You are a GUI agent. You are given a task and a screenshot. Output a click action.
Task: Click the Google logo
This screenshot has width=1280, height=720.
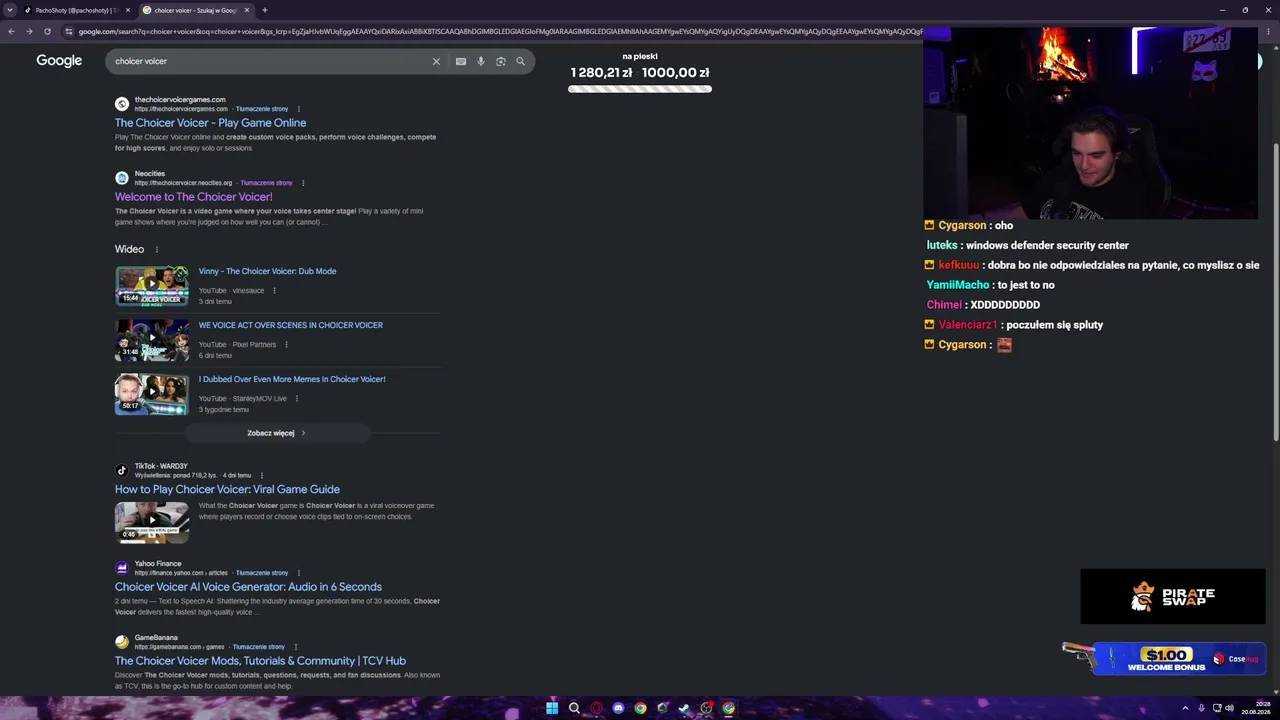(59, 61)
